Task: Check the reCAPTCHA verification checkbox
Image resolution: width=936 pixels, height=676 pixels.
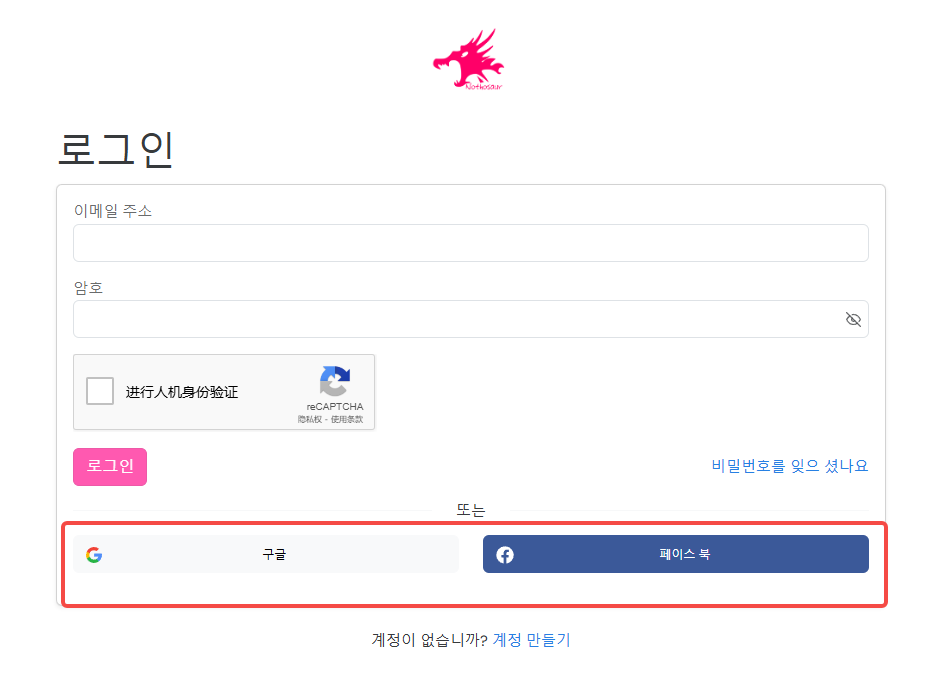Action: (x=100, y=391)
